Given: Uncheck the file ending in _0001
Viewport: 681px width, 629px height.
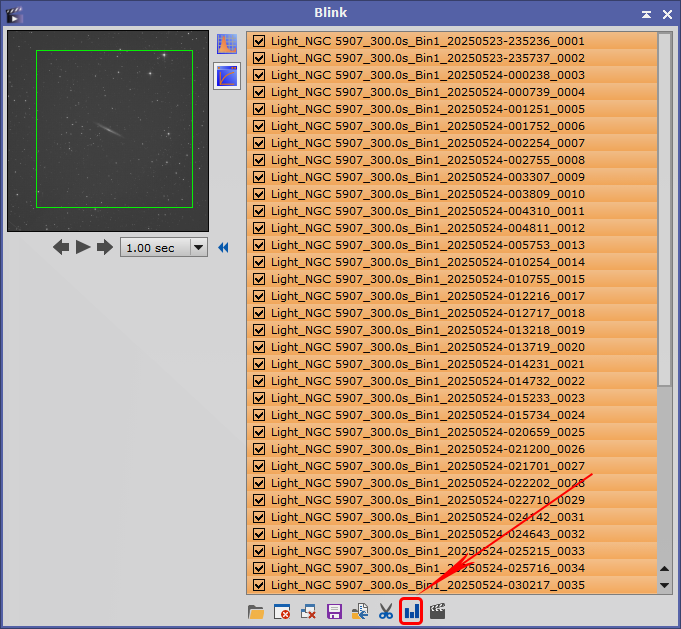Looking at the screenshot, I should click(x=259, y=41).
